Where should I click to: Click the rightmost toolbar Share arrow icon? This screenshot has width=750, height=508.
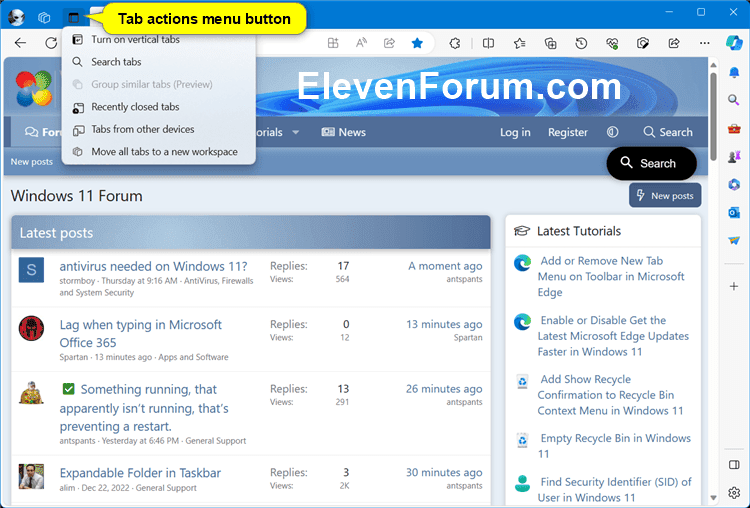point(674,44)
